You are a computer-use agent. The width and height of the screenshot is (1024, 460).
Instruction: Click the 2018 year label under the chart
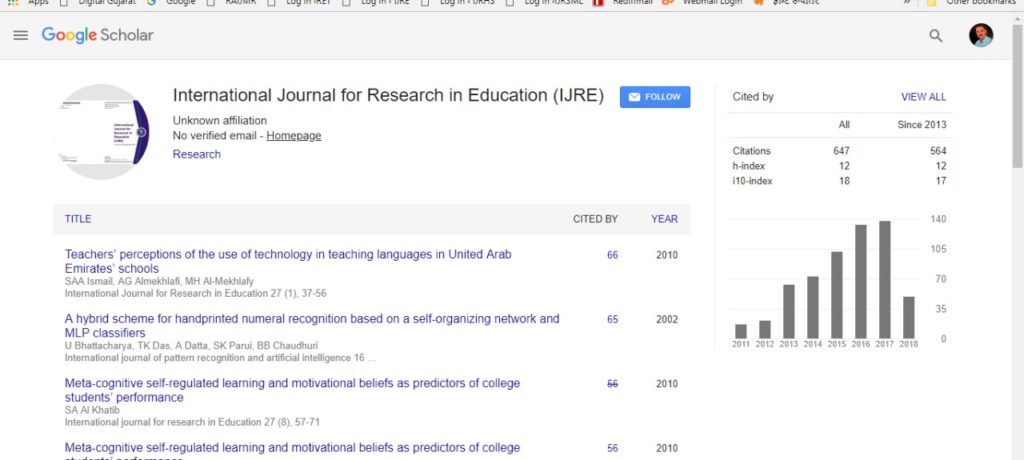(908, 344)
